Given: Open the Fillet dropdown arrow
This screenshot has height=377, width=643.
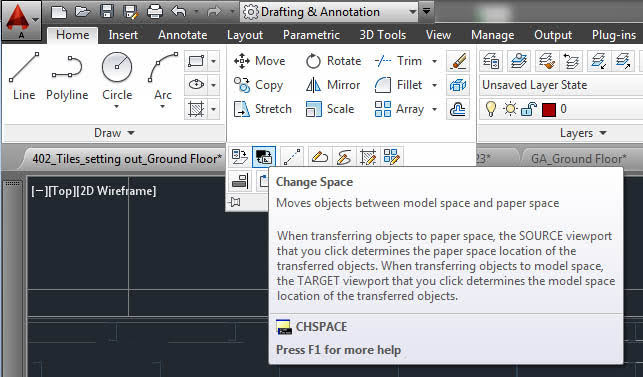Looking at the screenshot, I should coord(434,85).
